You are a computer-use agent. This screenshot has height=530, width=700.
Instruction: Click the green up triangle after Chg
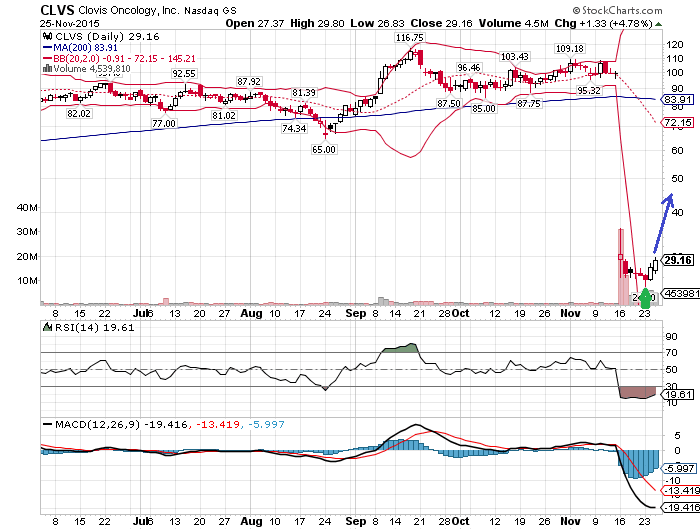658,24
